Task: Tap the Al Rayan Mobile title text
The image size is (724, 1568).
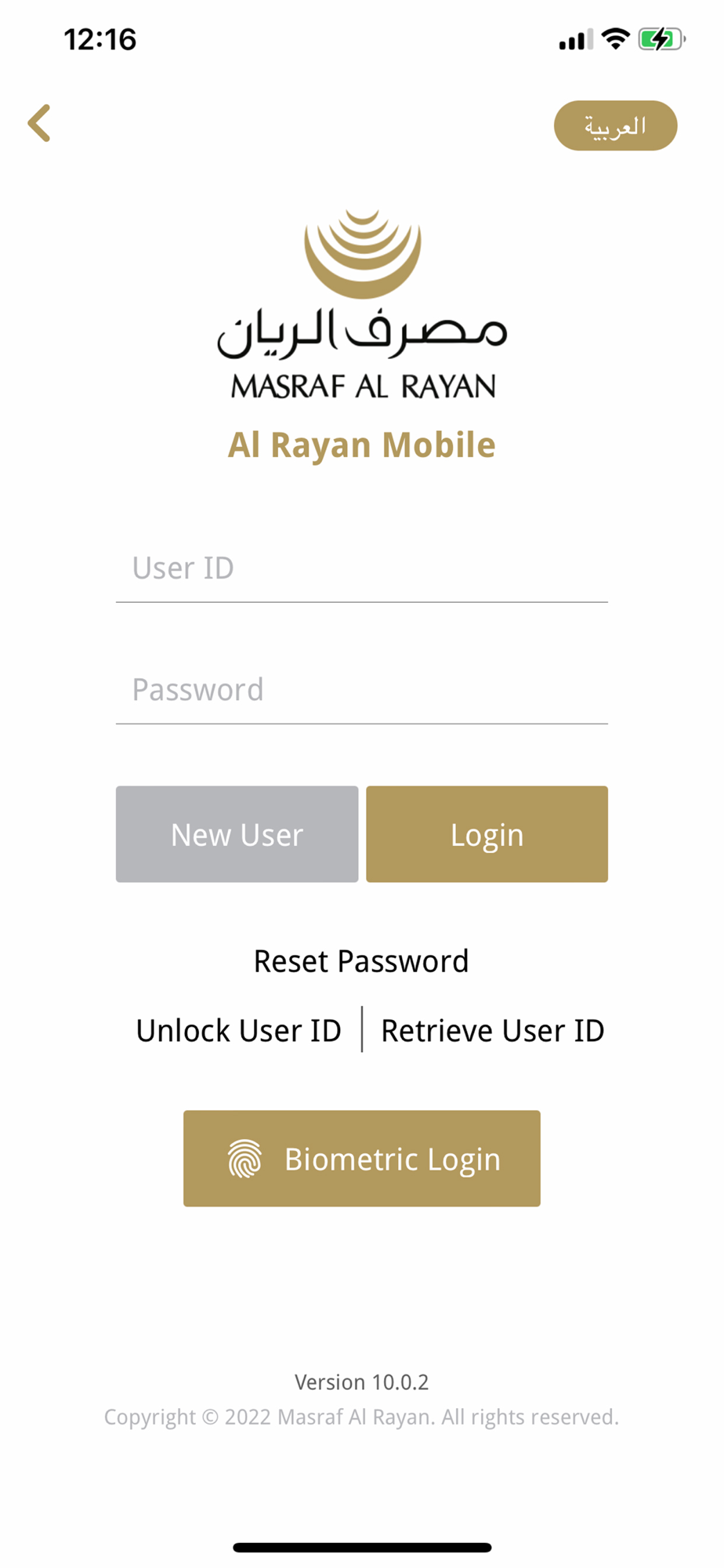Action: point(362,445)
